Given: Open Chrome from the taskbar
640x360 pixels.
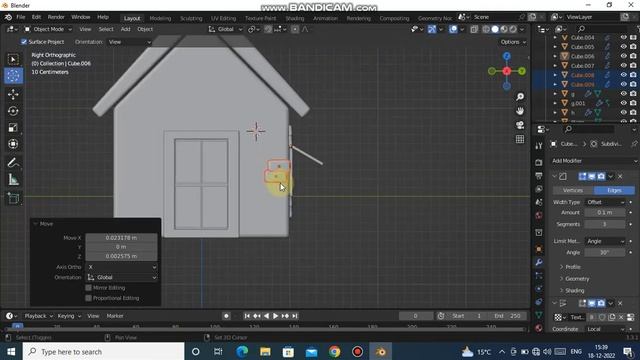Looking at the screenshot, I should click(334, 351).
